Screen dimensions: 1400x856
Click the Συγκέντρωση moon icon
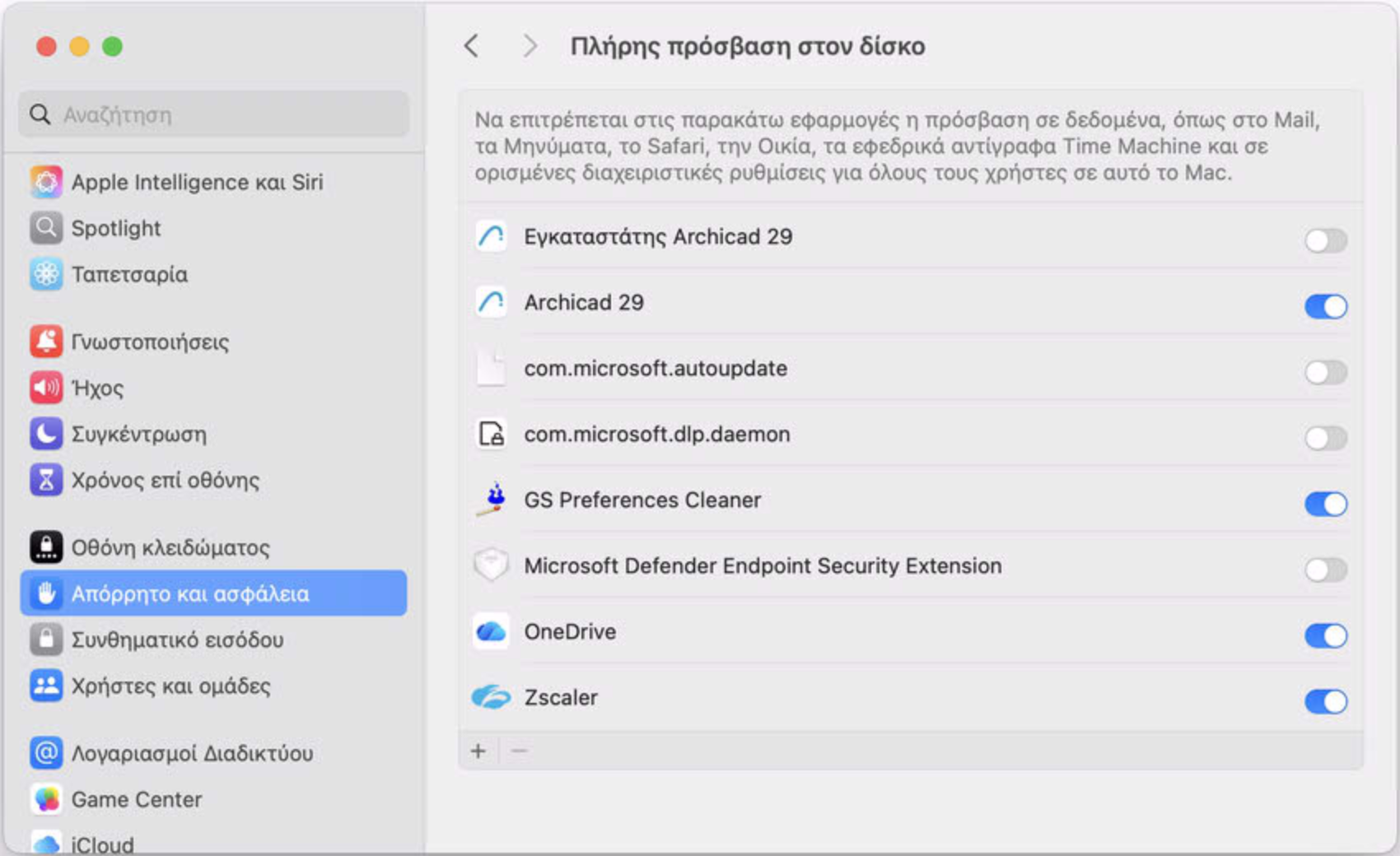[46, 434]
